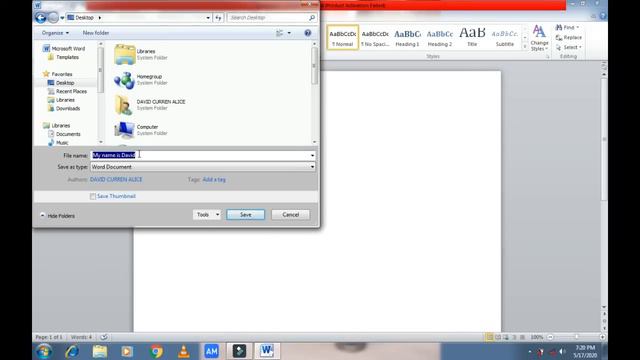Open the File name dropdown arrow
Screen dimensions: 640x360
312,156
